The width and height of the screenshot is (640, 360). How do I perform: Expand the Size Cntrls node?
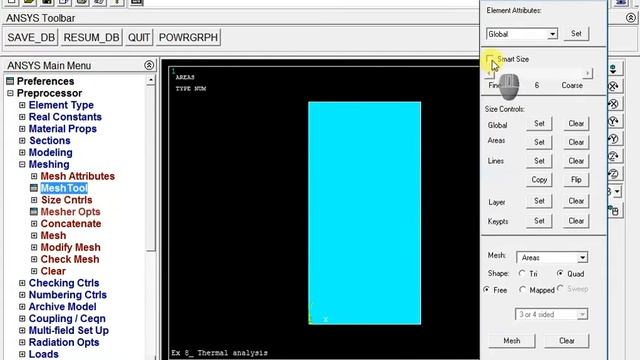coord(34,200)
